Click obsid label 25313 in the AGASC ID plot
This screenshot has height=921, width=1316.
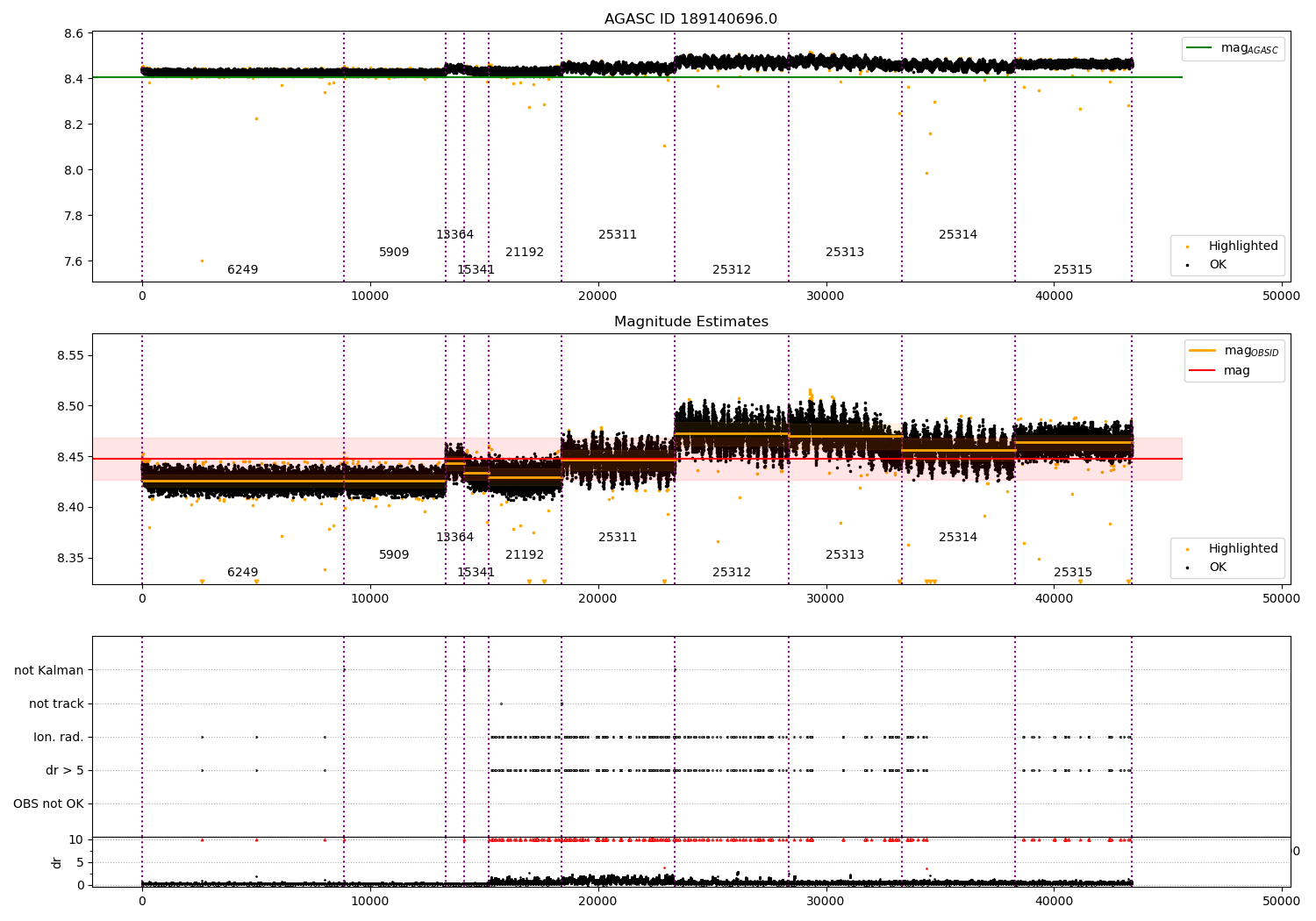(845, 252)
